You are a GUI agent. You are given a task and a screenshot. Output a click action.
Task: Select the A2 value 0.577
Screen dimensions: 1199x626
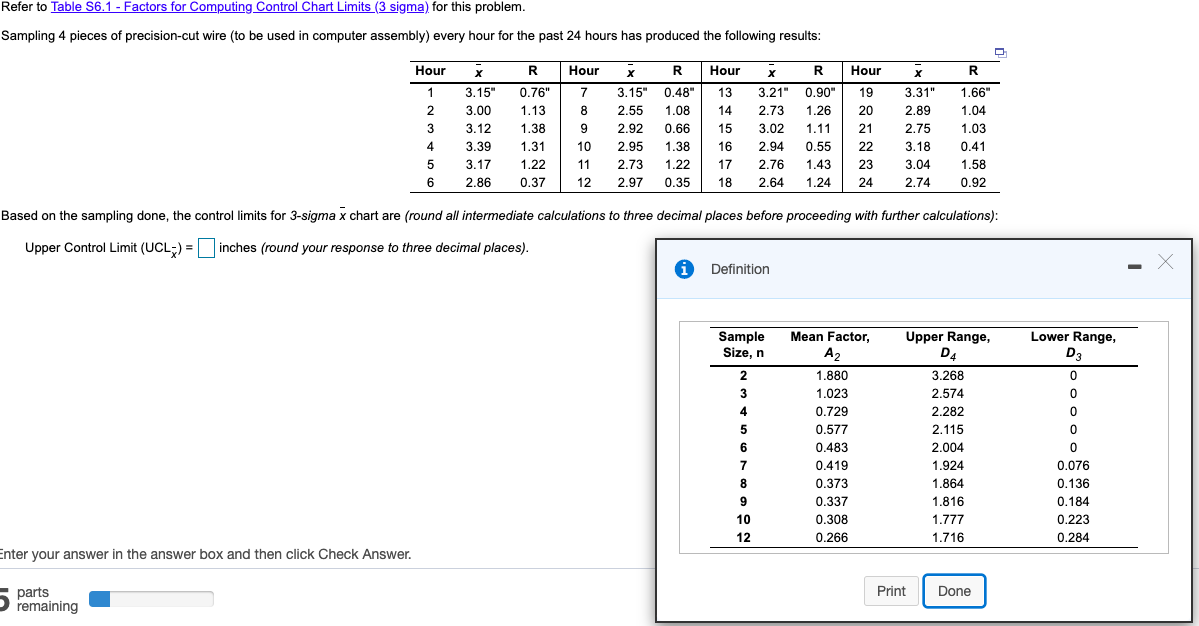(831, 430)
